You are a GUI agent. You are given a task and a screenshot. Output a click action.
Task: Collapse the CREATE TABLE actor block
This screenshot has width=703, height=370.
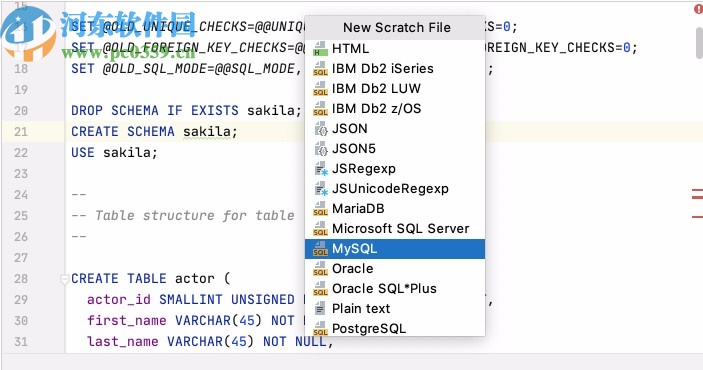coord(64,279)
